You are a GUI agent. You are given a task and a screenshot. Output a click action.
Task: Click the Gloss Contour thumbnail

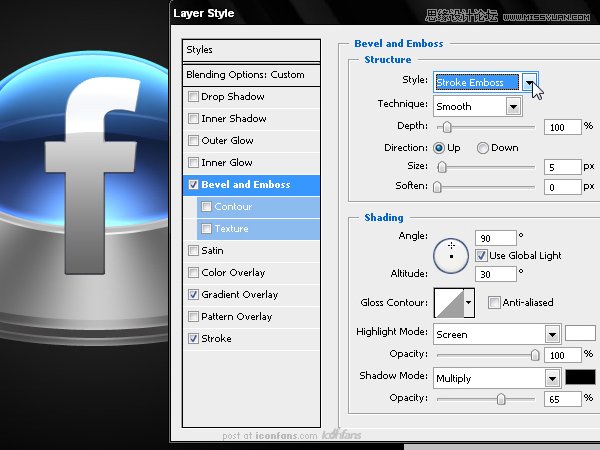tap(449, 303)
